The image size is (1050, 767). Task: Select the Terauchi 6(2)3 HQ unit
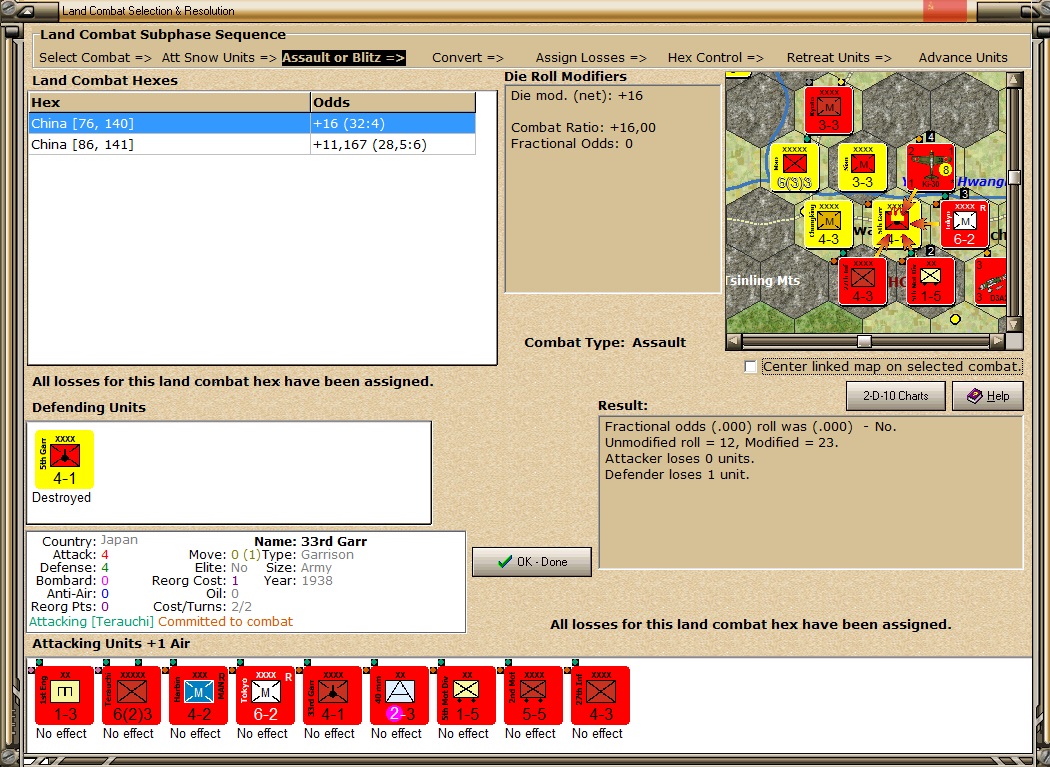131,695
